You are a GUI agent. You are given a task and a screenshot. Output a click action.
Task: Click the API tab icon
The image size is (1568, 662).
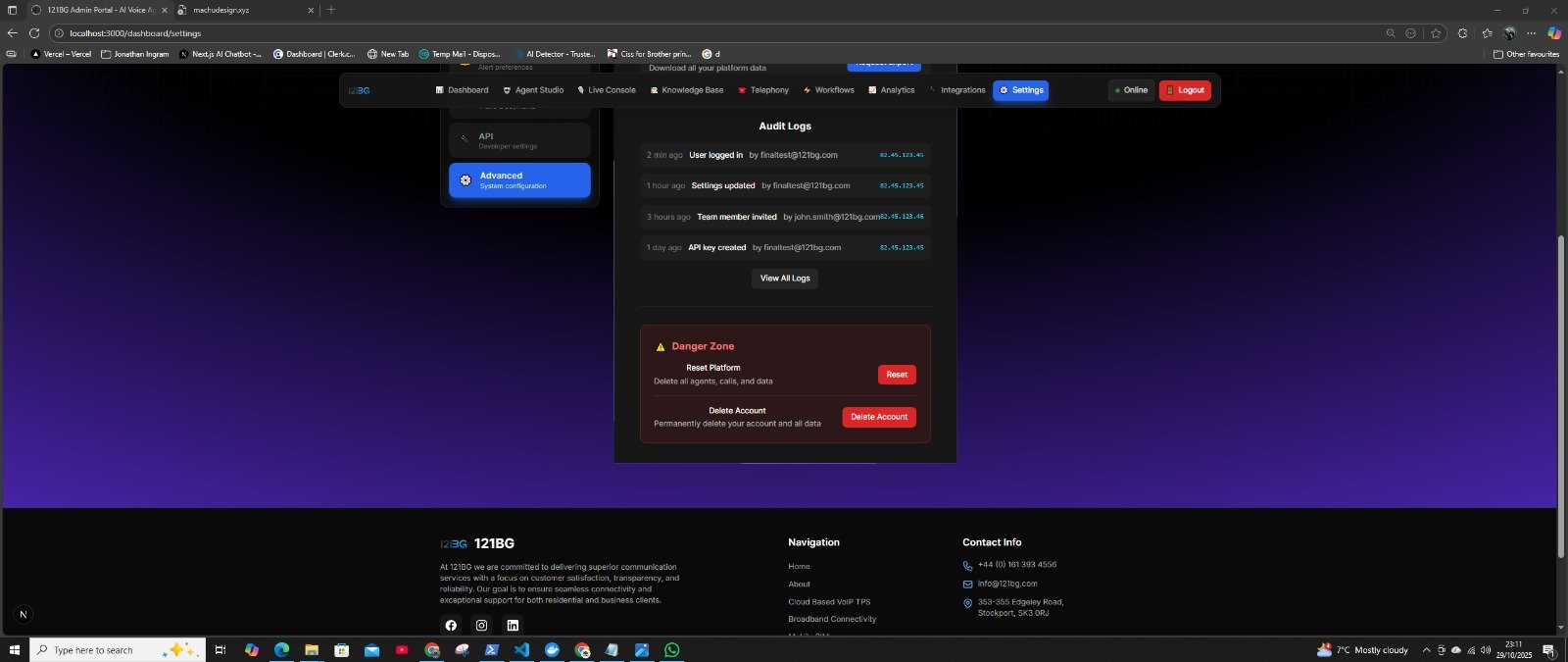coord(465,140)
